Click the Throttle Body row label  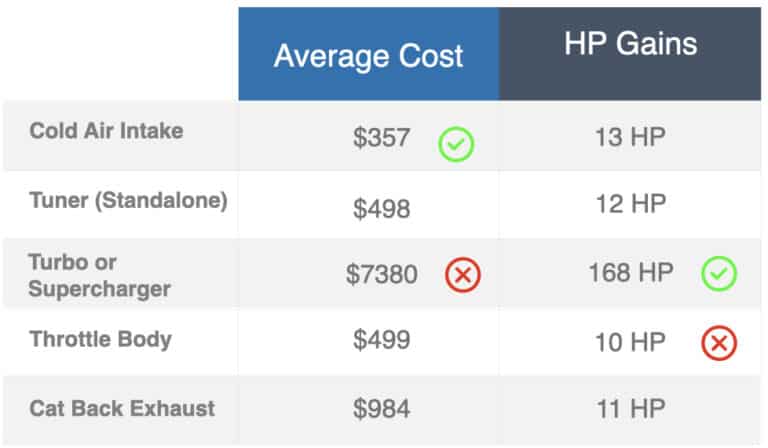pyautogui.click(x=100, y=339)
